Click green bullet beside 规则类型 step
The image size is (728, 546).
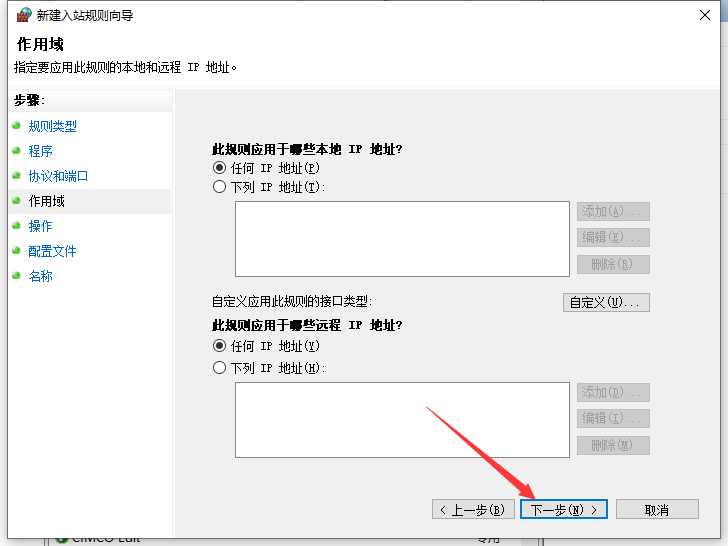pyautogui.click(x=16, y=126)
